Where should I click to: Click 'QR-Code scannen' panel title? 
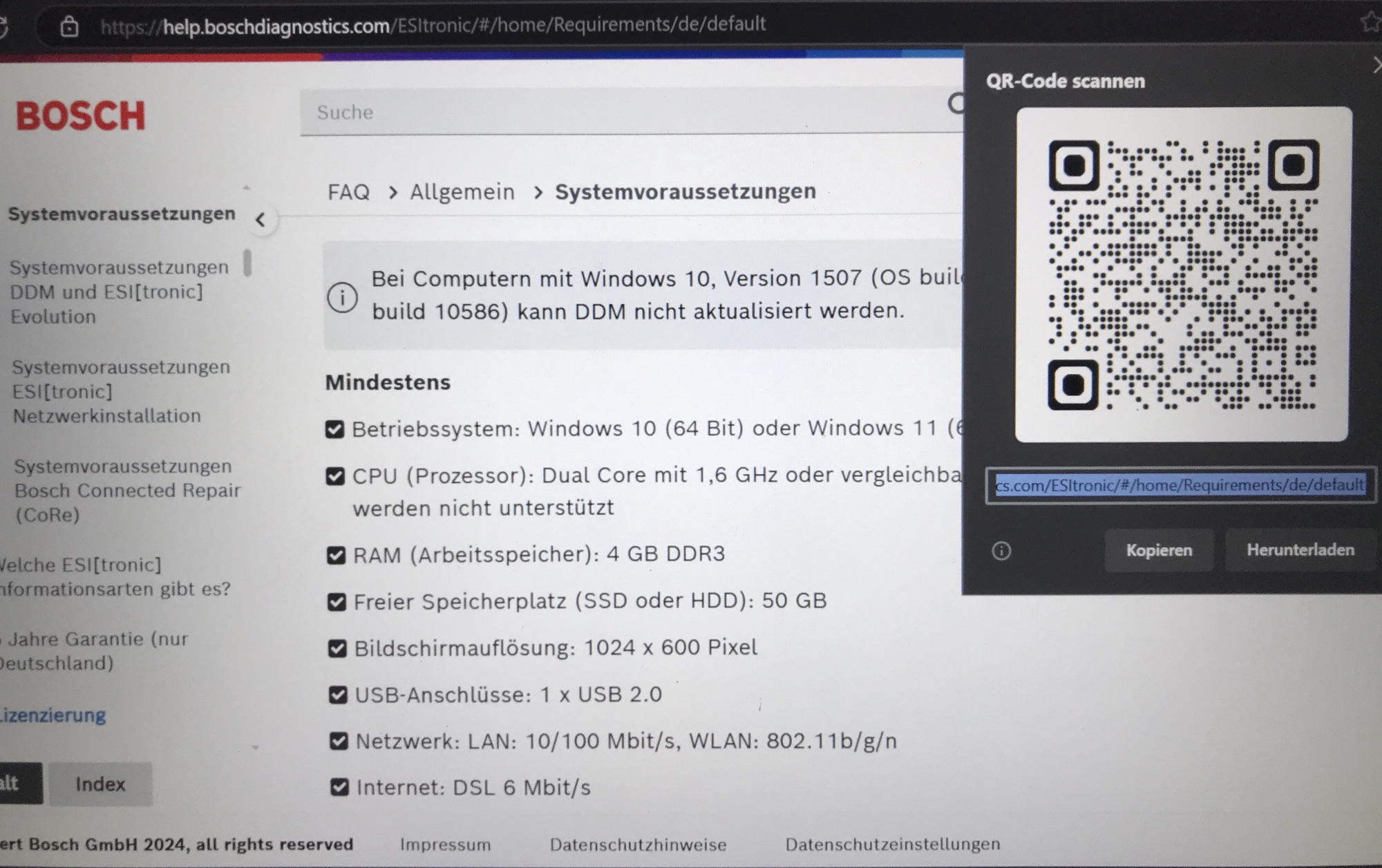pyautogui.click(x=1065, y=81)
